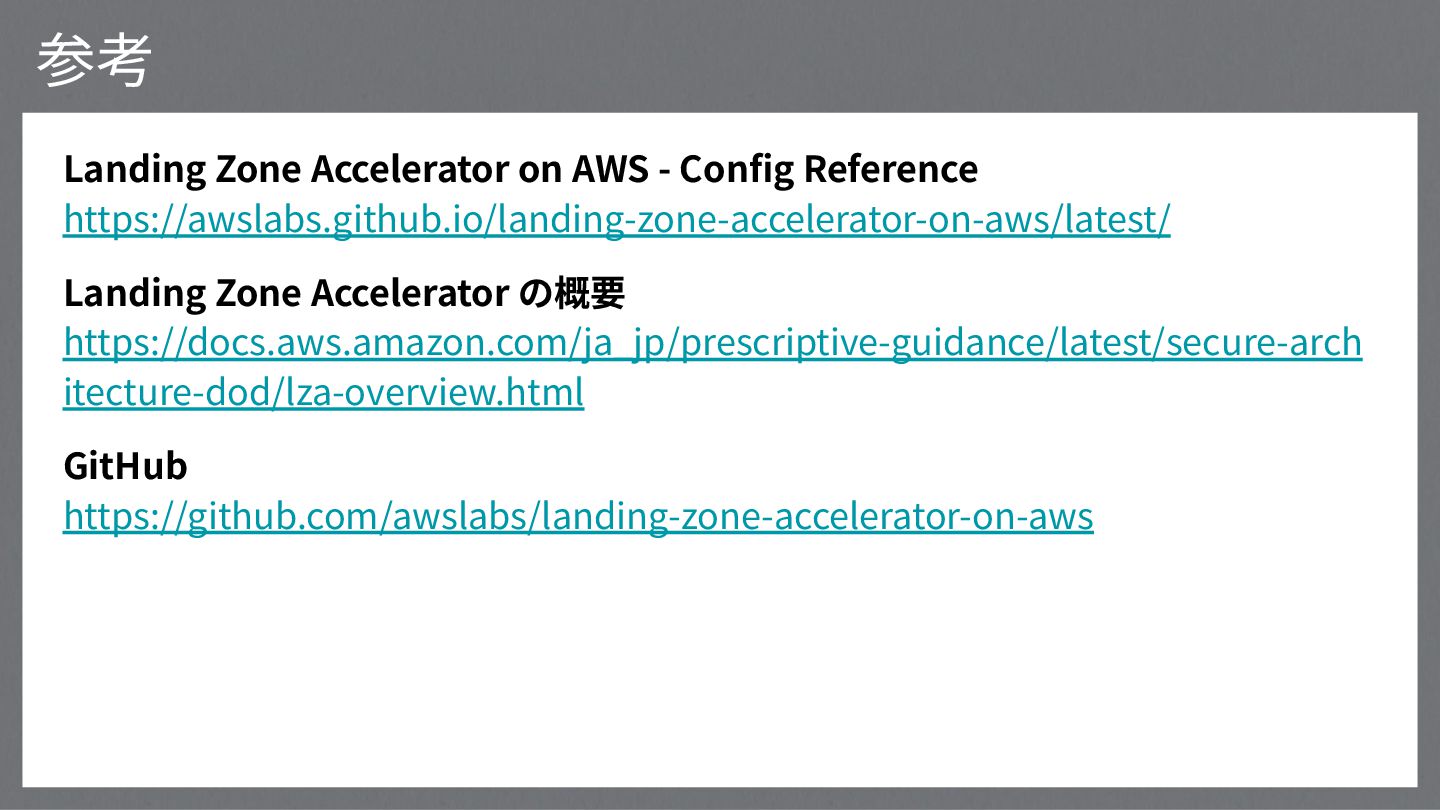
Task: Click the slide title '参考'
Action: 93,60
